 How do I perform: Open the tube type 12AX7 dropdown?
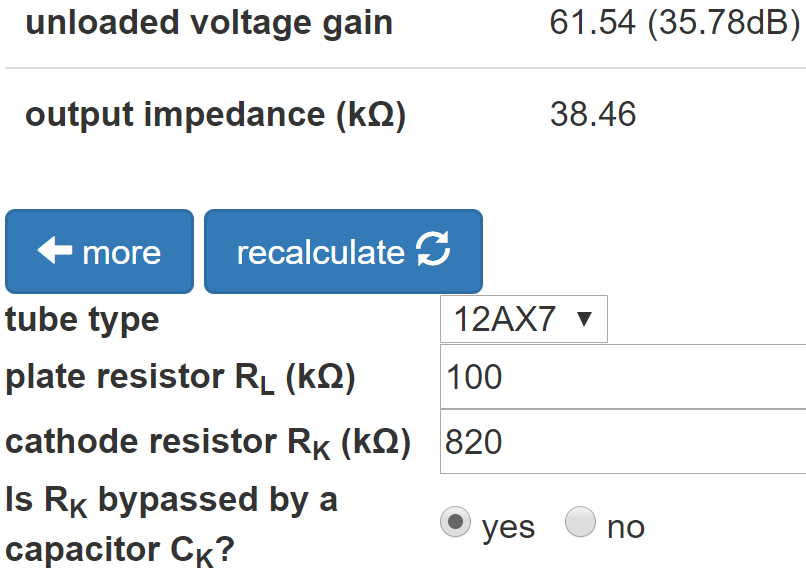point(524,319)
